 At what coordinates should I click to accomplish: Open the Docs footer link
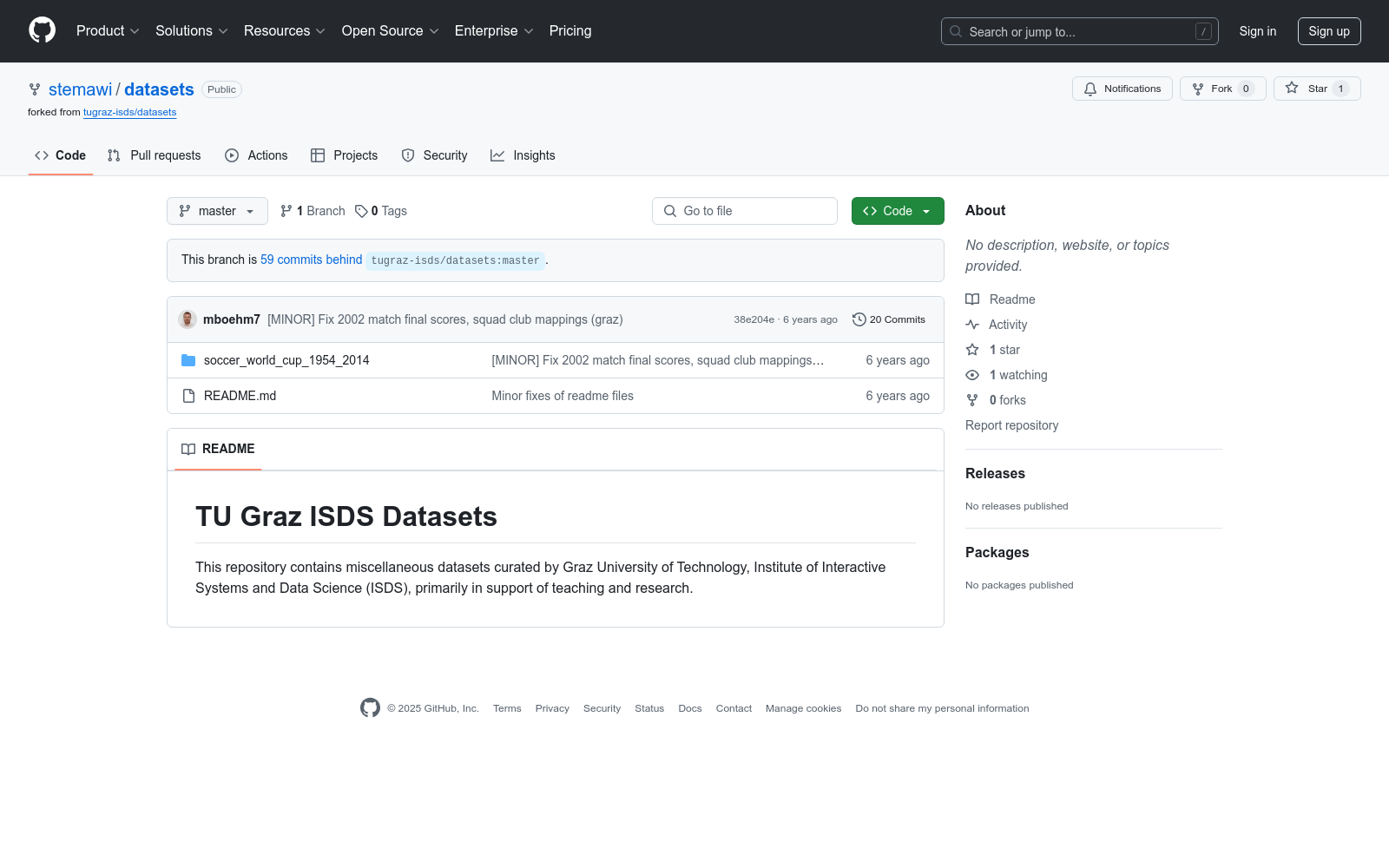(x=690, y=708)
